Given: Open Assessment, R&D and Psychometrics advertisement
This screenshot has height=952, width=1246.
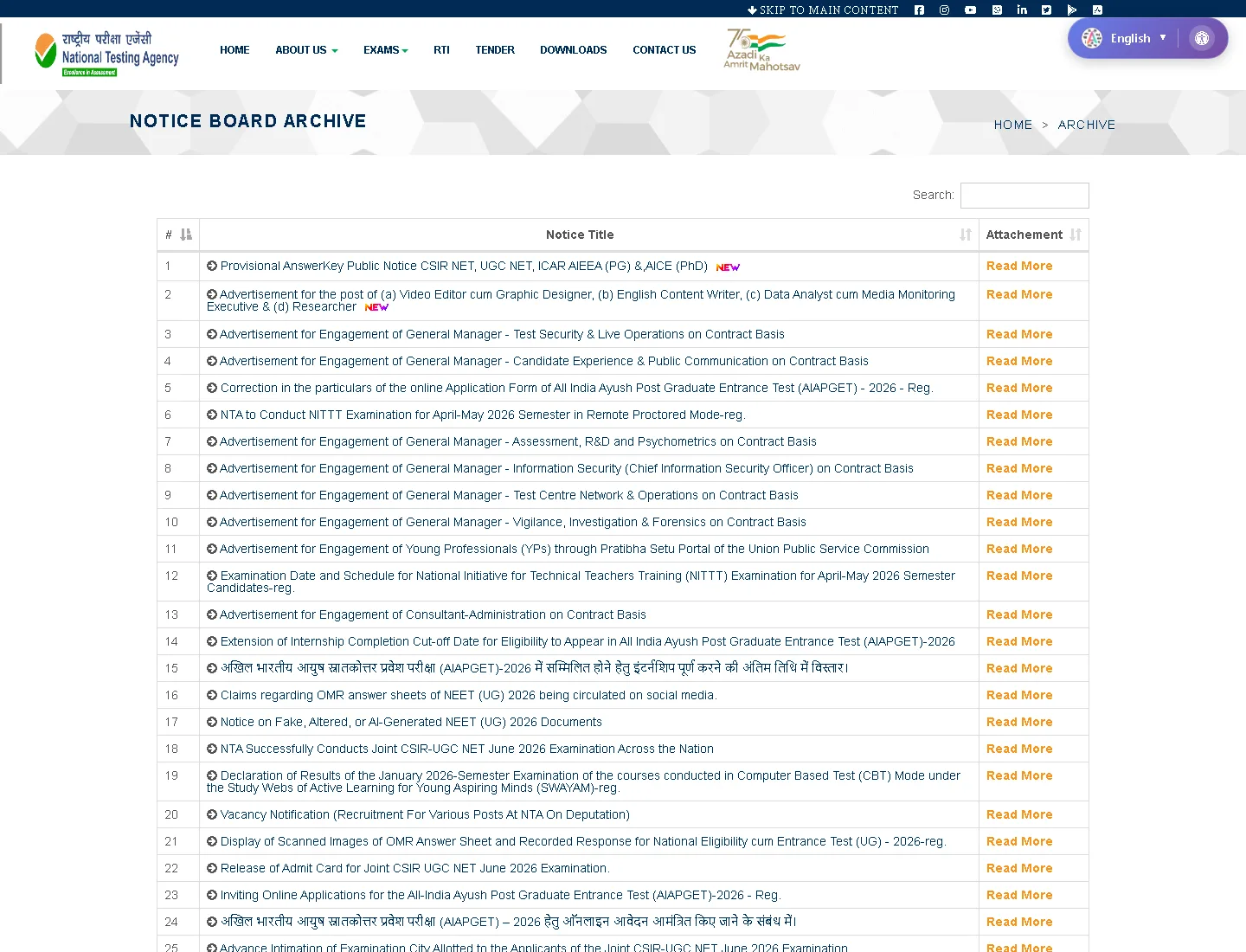Looking at the screenshot, I should pyautogui.click(x=517, y=442).
